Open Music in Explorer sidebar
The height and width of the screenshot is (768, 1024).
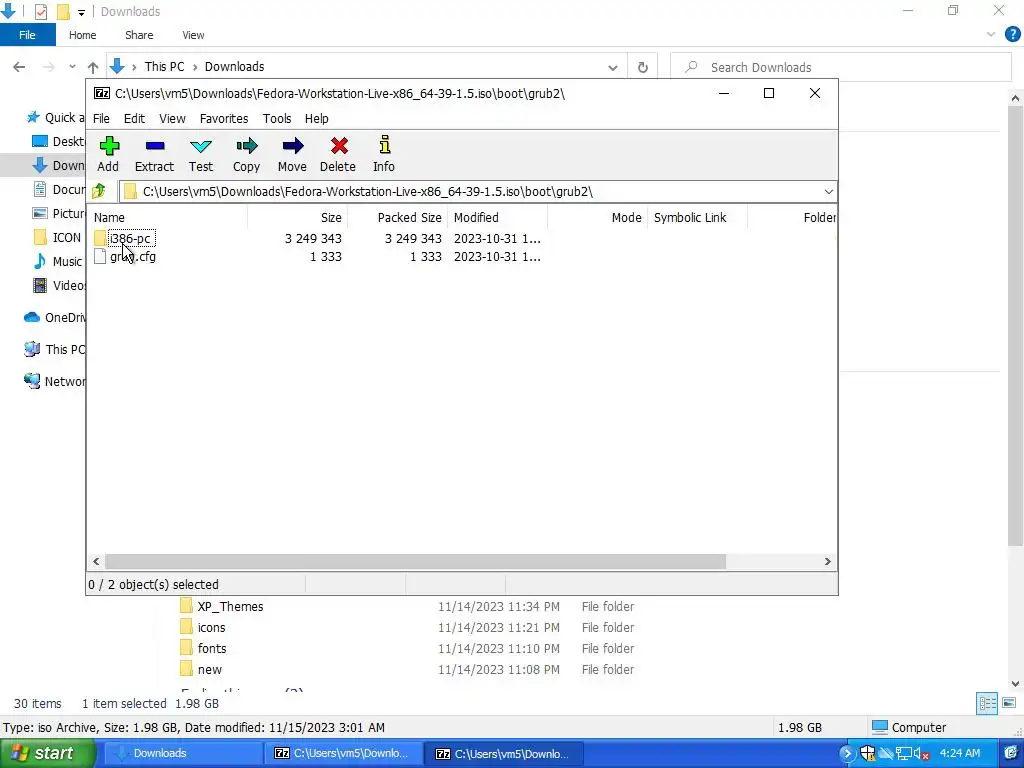pos(58,261)
